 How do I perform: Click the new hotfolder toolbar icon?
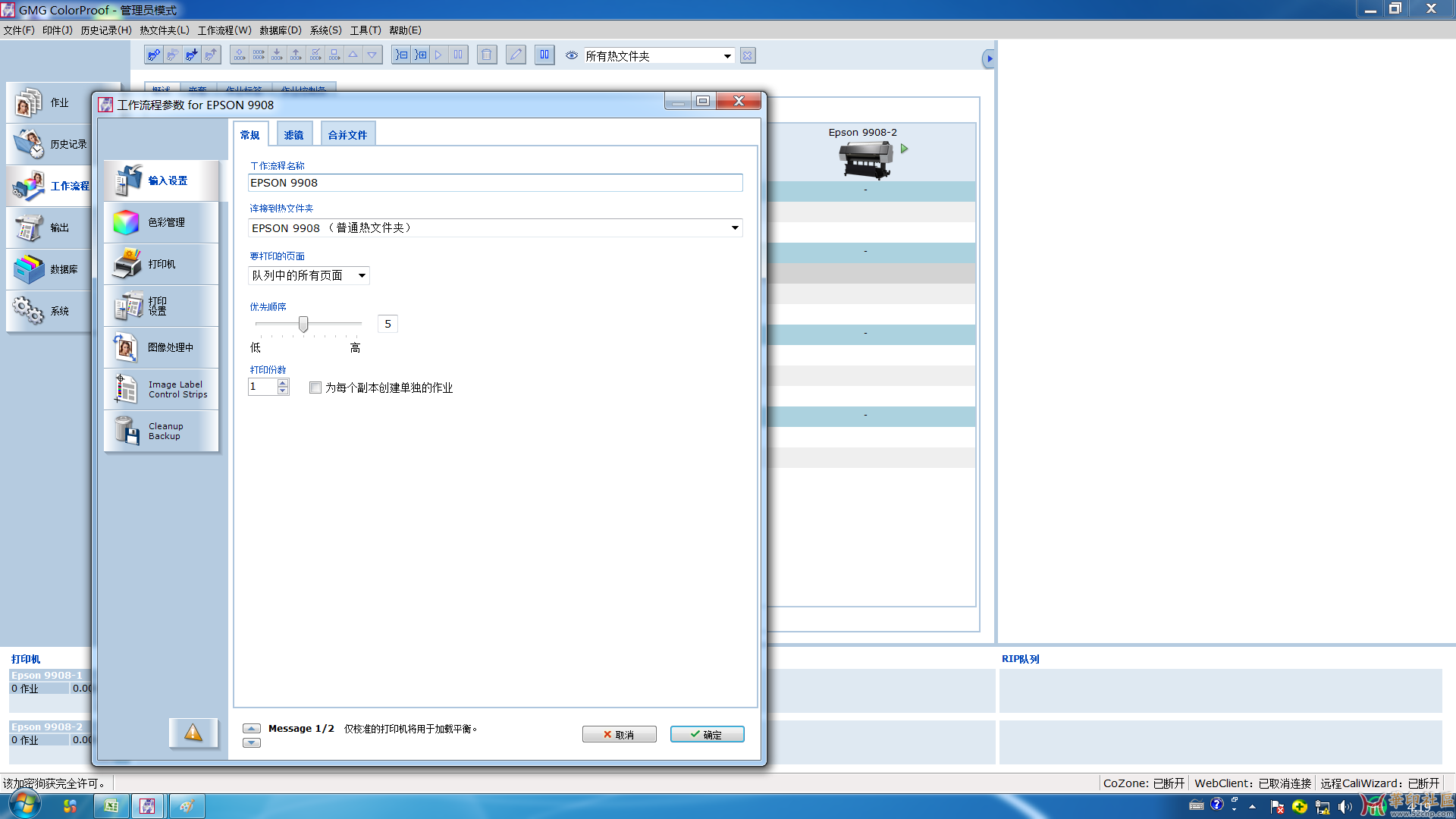click(x=154, y=55)
